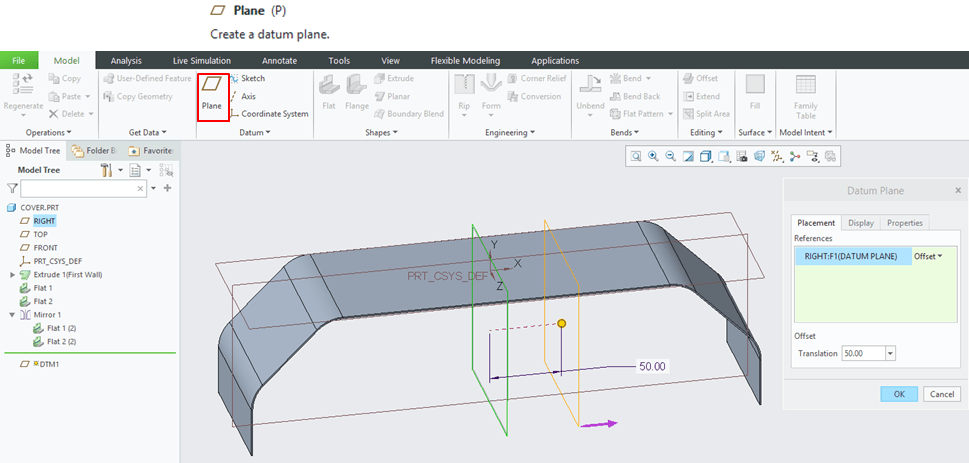The image size is (969, 463).
Task: Choose the Axis datum tool
Action: pyautogui.click(x=248, y=96)
